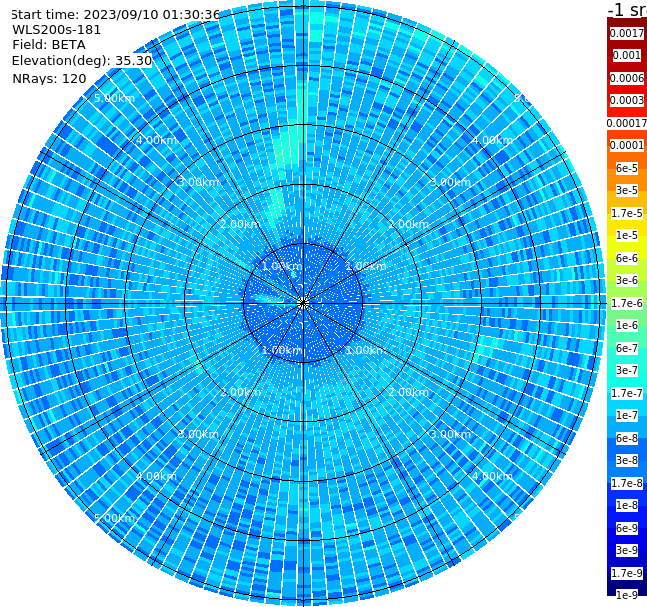
Task: Select the upper-right 4.00km range ring label
Action: (x=492, y=140)
